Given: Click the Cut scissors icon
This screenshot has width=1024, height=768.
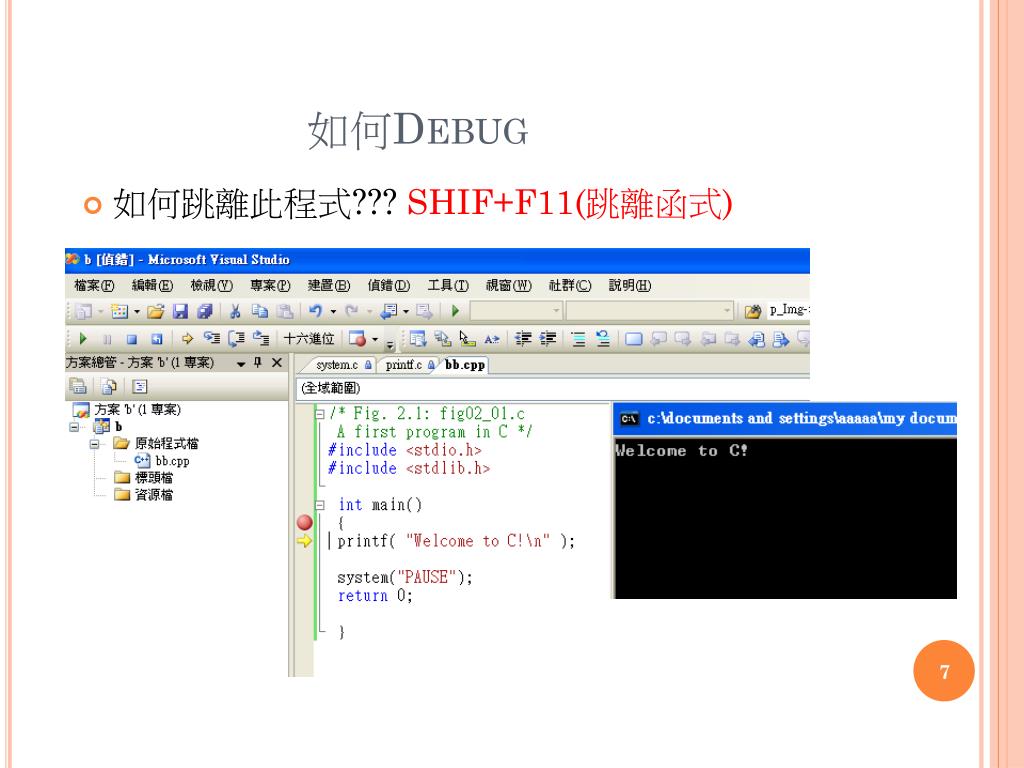Looking at the screenshot, I should click(x=235, y=312).
